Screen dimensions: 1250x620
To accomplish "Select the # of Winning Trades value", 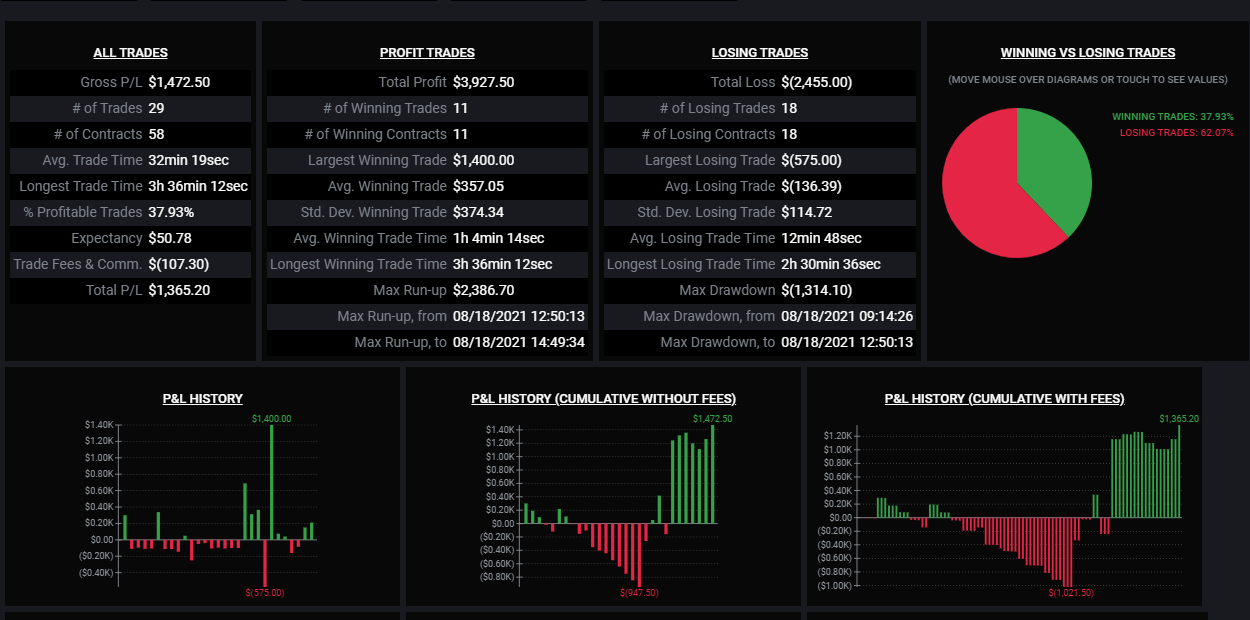I will [460, 108].
